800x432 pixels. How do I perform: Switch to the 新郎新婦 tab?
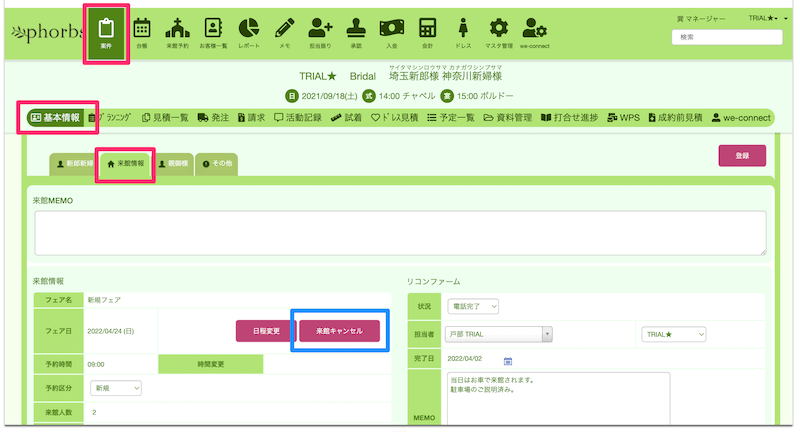[75, 164]
